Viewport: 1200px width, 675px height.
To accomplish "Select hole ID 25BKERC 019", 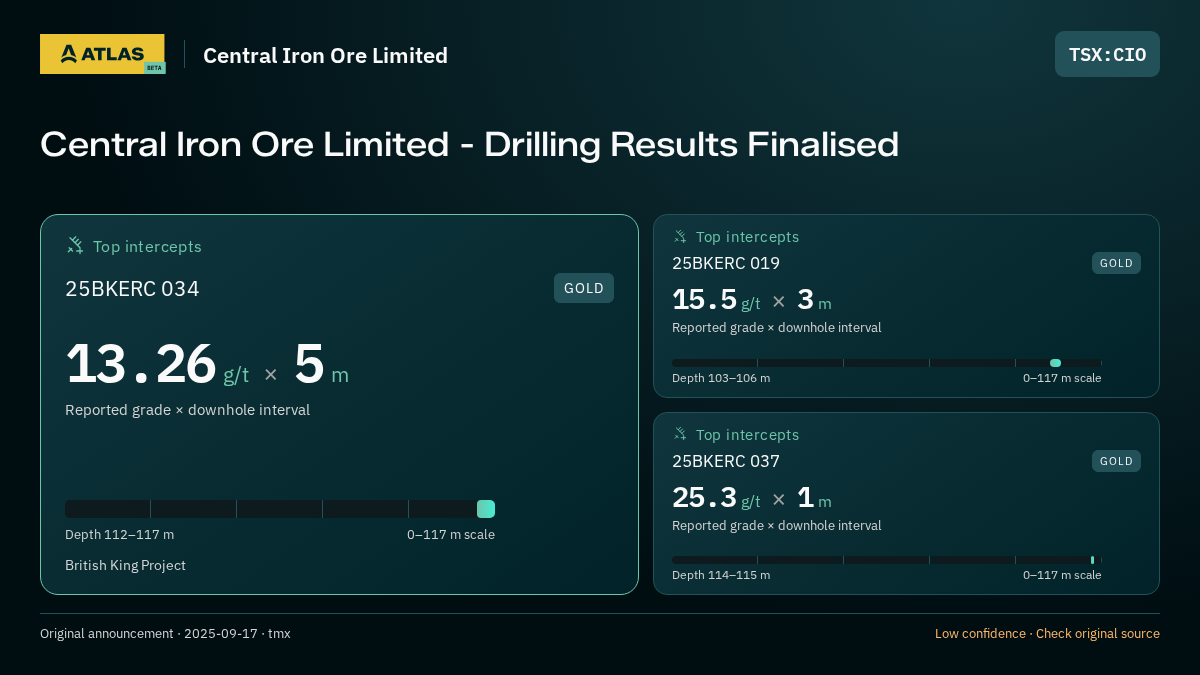I will [x=726, y=263].
